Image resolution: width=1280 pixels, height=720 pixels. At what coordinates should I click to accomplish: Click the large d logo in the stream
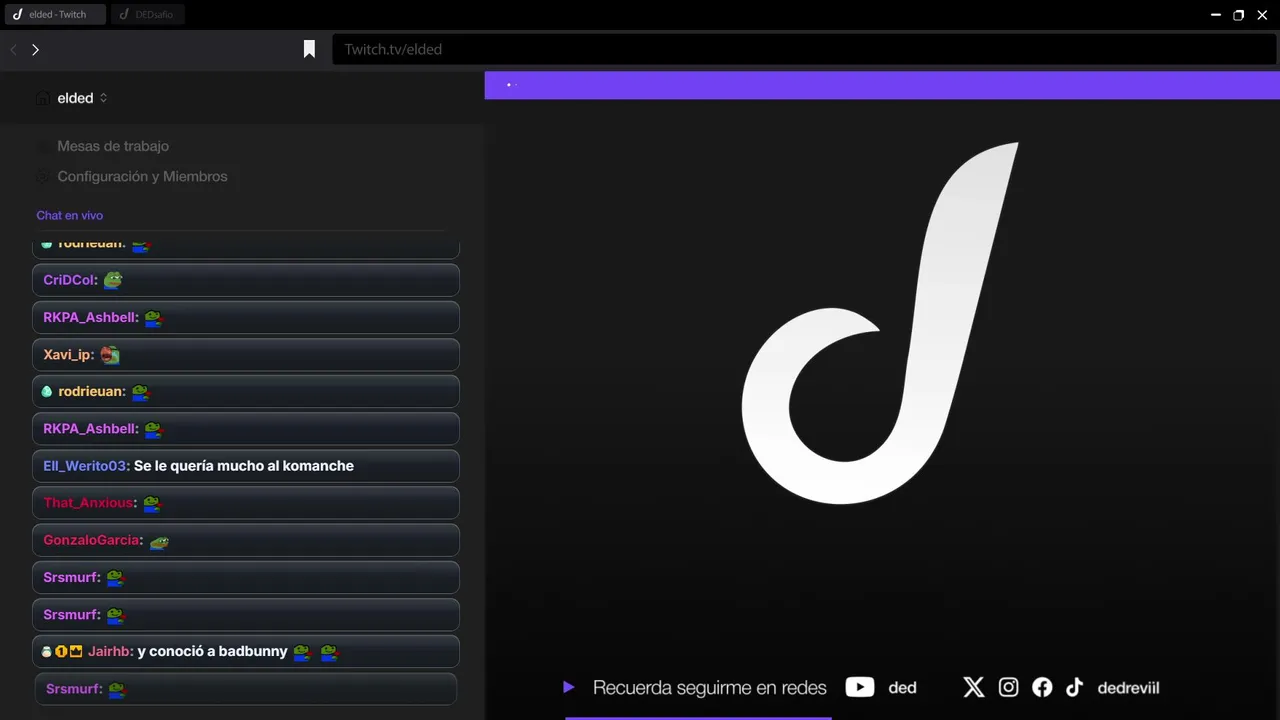[x=880, y=322]
